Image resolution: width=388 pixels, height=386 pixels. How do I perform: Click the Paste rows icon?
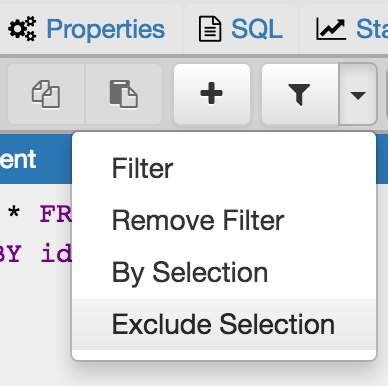tap(124, 94)
